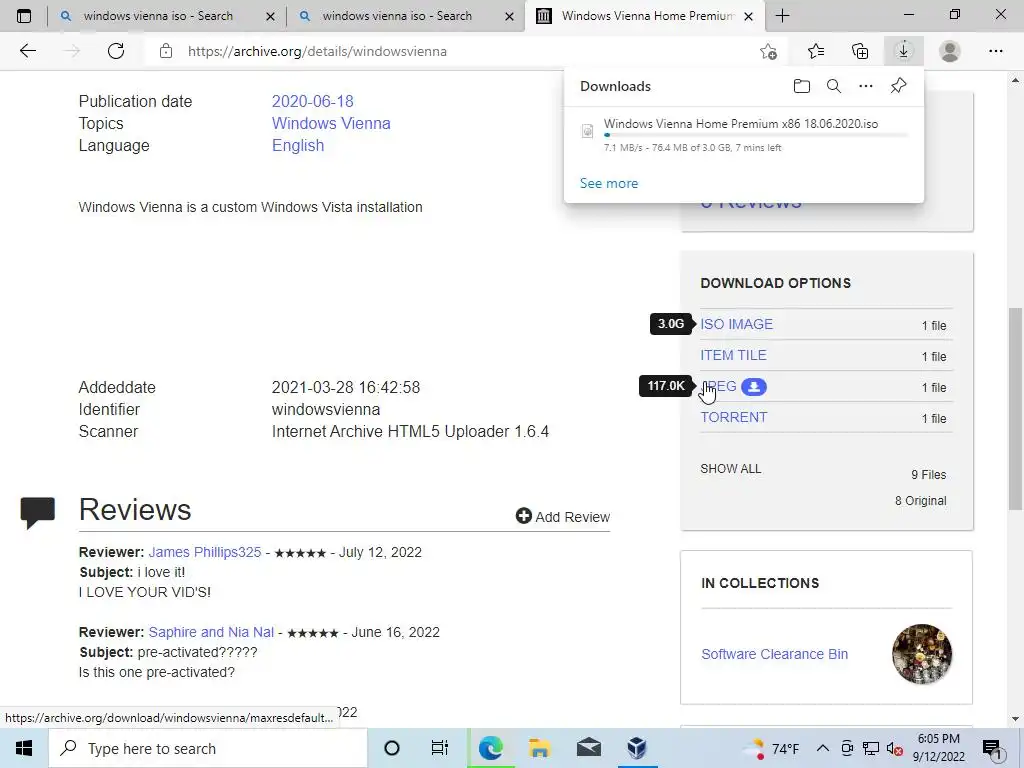Open the Collections icon
This screenshot has width=1024, height=768.
(x=860, y=51)
